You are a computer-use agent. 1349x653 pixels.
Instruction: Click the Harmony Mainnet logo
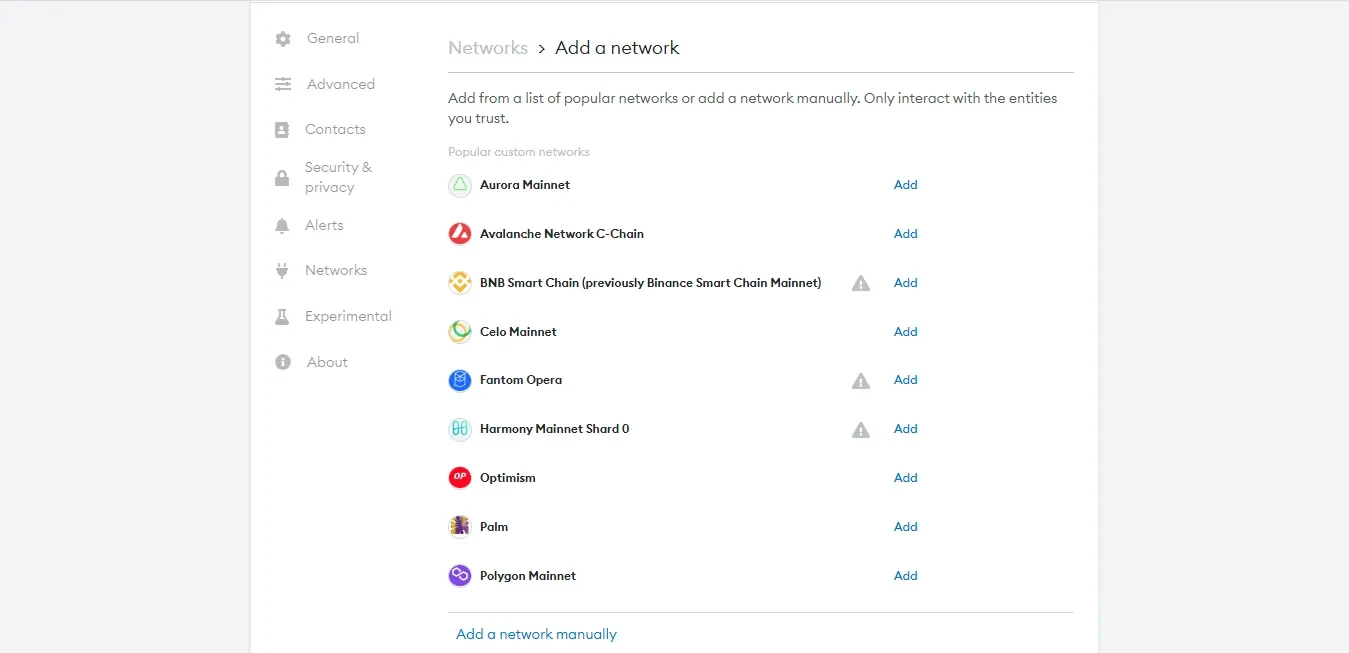pos(460,429)
